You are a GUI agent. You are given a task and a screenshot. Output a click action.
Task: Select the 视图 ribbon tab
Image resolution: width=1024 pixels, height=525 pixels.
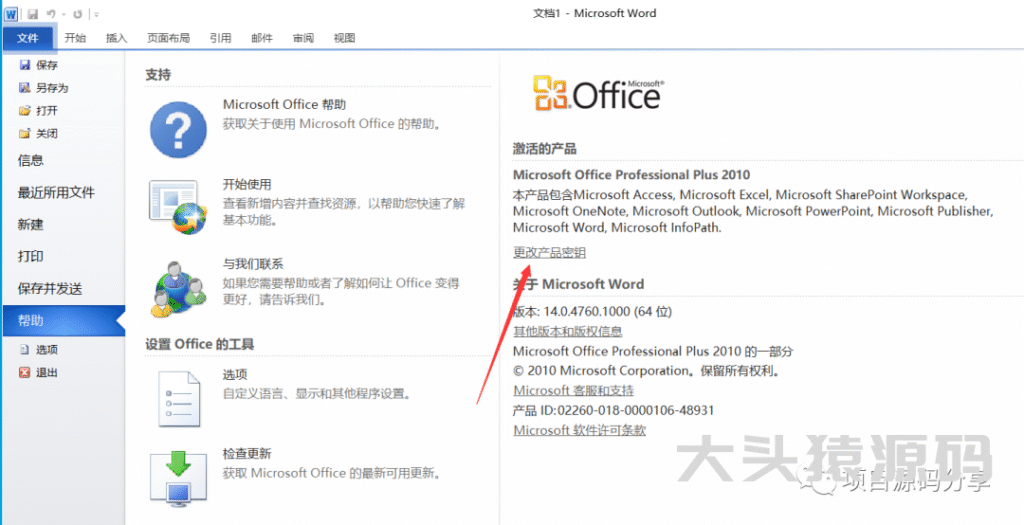[x=344, y=38]
